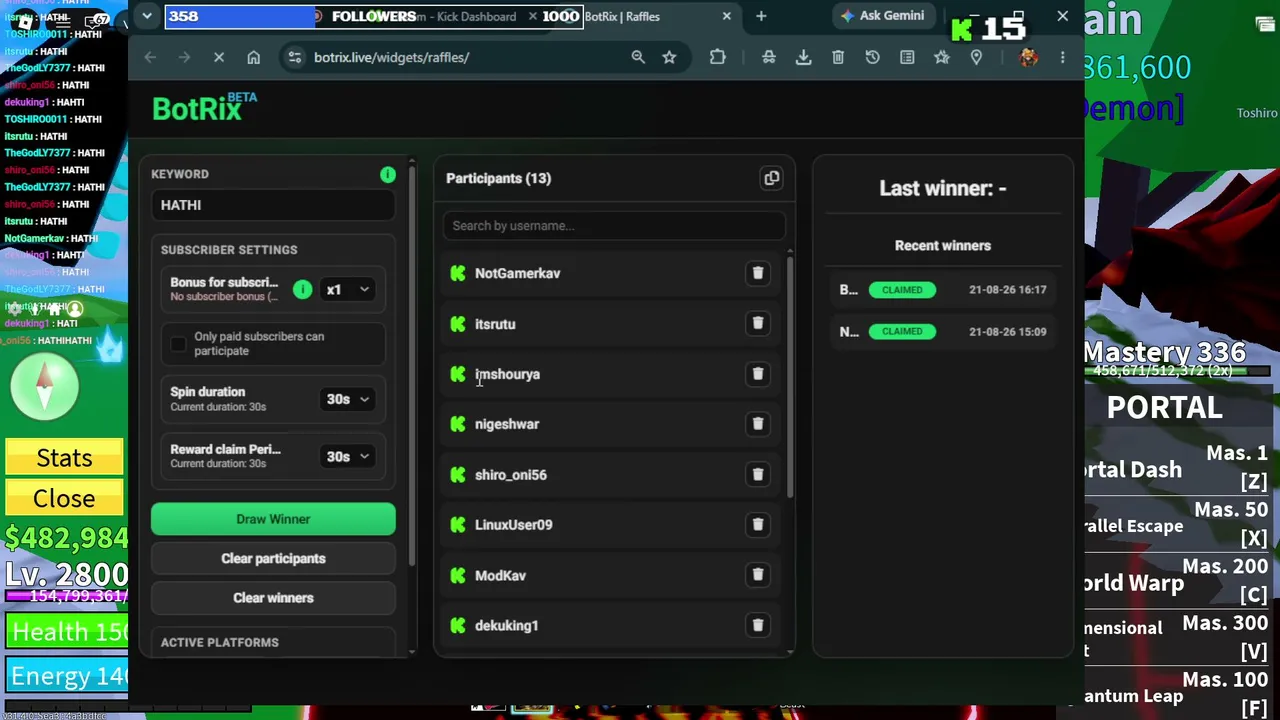1280x720 pixels.
Task: Go to browser home page
Action: (x=254, y=57)
